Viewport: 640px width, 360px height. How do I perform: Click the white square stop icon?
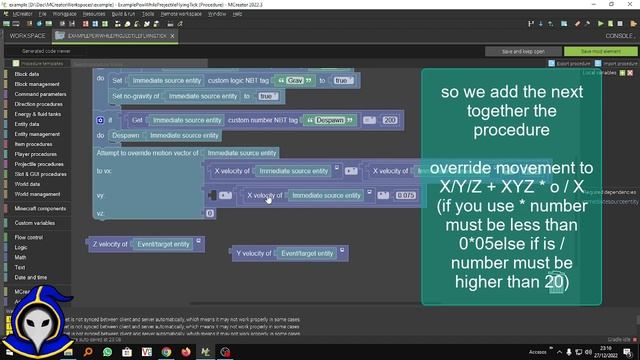click(x=620, y=24)
